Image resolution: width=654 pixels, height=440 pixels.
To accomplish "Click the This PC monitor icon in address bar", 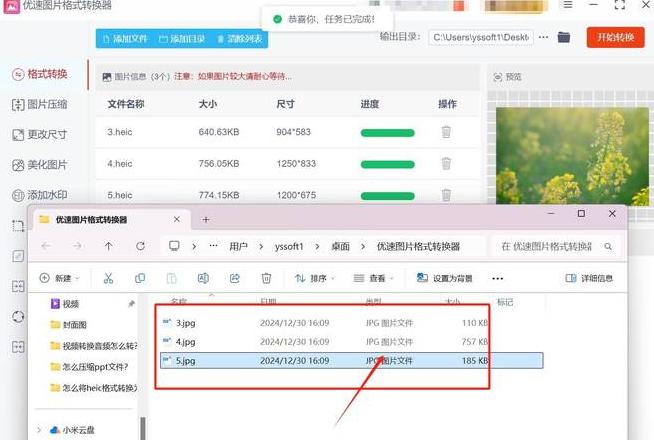I will (174, 246).
